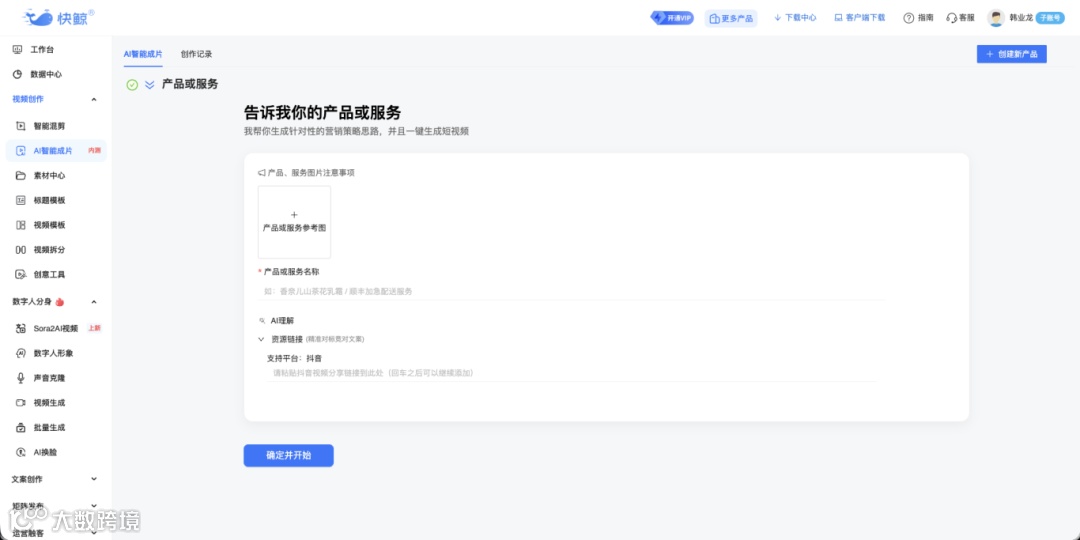Click the AI换脸 sidebar icon

coord(21,453)
